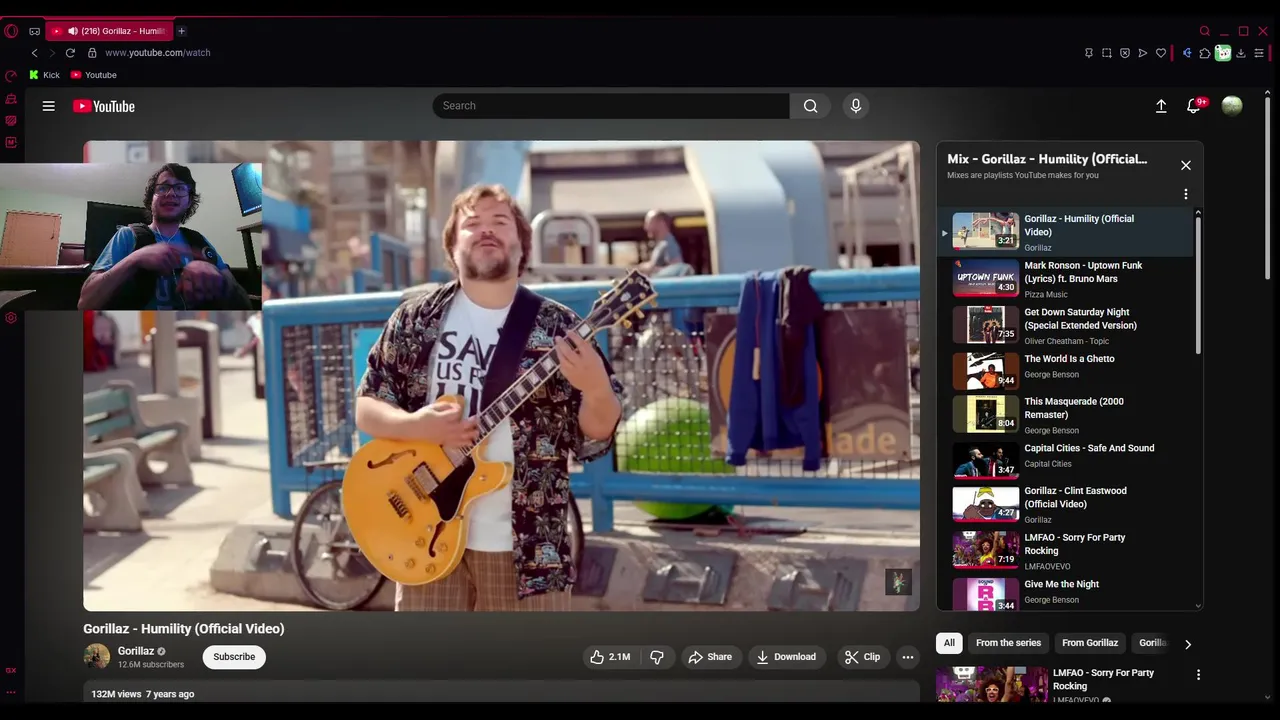Image resolution: width=1280 pixels, height=720 pixels.
Task: Subscribe to the Gorillaz channel
Action: click(234, 657)
